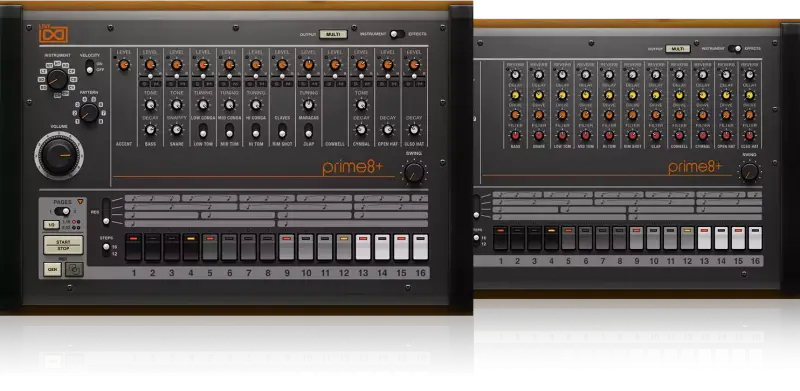The image size is (800, 391).
Task: Toggle step 16 button in left panel
Action: 420,247
